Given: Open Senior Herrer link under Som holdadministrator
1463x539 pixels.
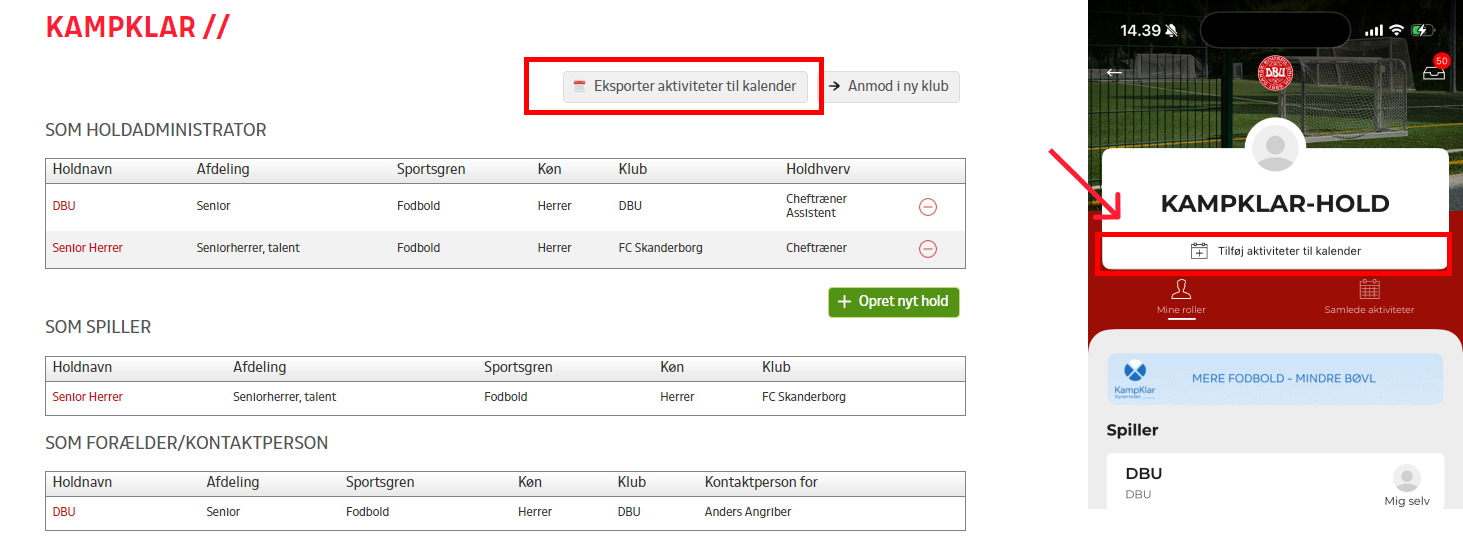Looking at the screenshot, I should [88, 248].
